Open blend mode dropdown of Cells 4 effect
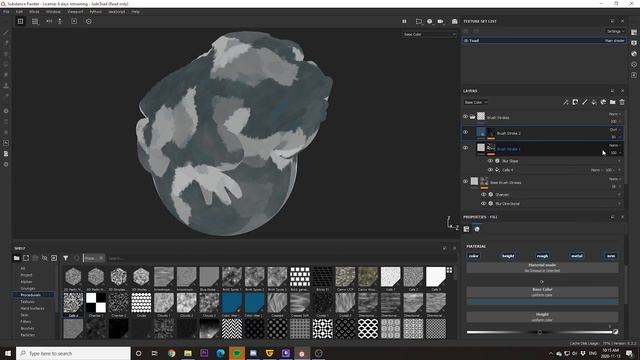This screenshot has width=640, height=360. point(596,170)
